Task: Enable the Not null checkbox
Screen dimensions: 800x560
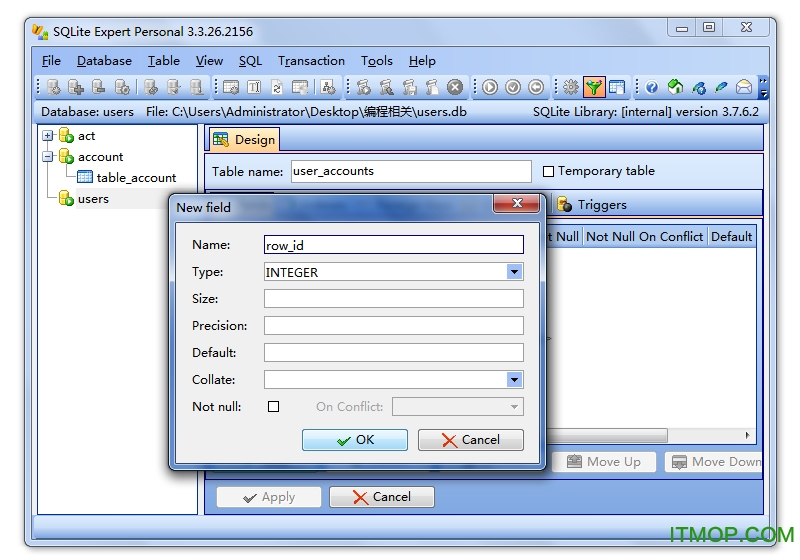Action: (273, 406)
